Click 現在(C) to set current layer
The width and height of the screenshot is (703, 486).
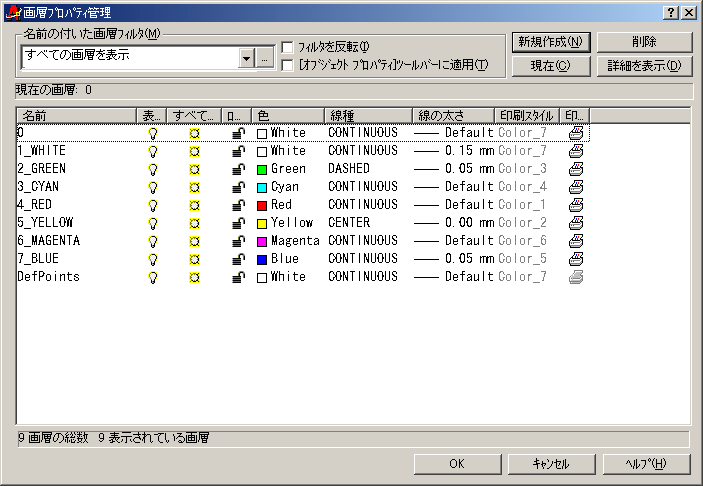[x=551, y=66]
